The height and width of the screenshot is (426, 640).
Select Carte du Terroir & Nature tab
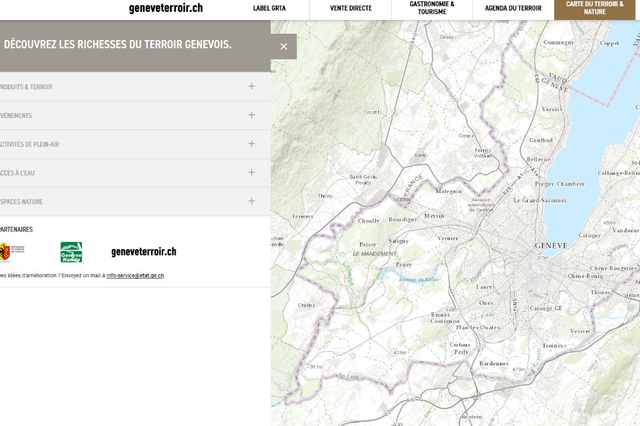tap(595, 8)
